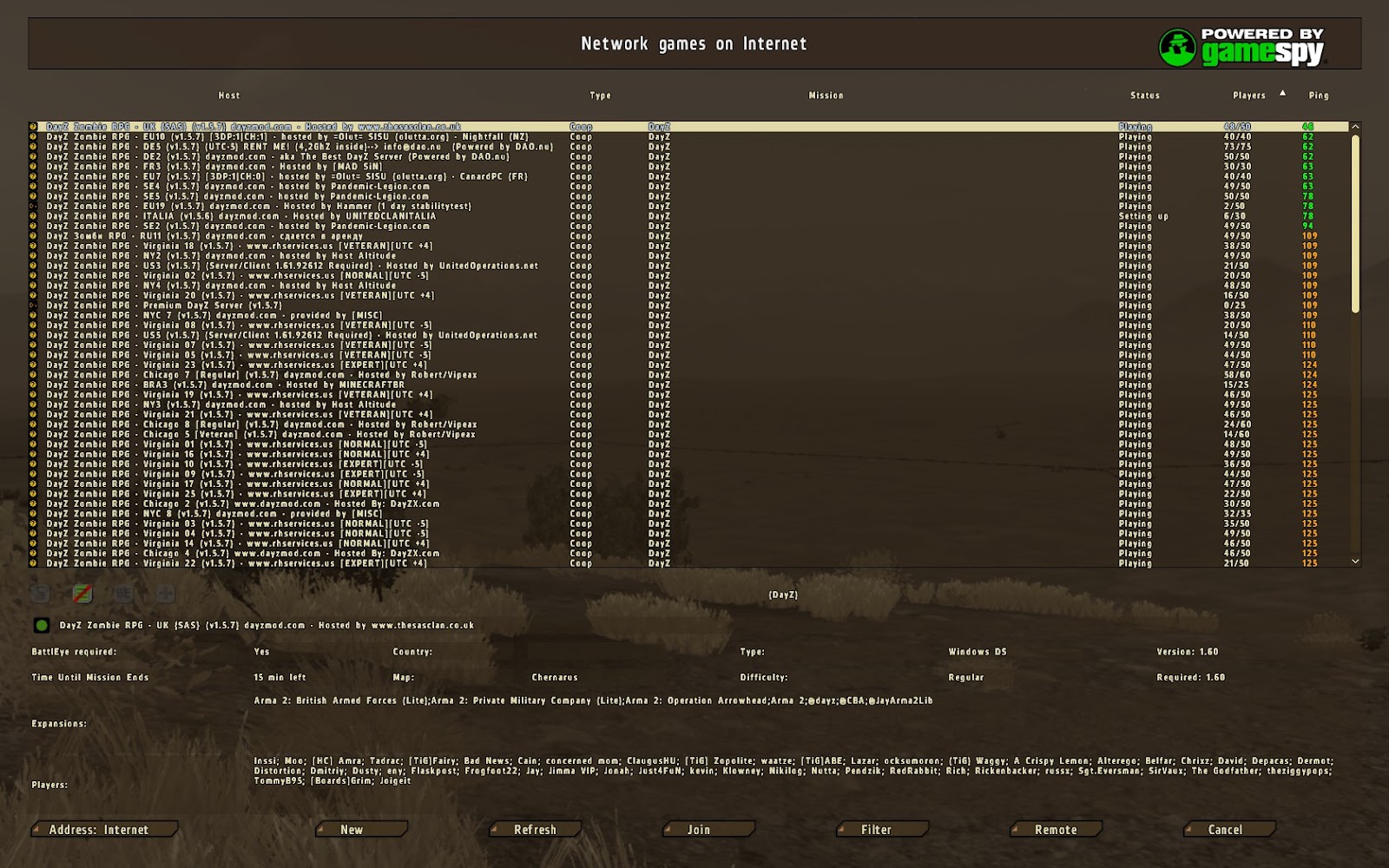This screenshot has width=1389, height=868.
Task: Refresh the server list
Action: coord(535,830)
